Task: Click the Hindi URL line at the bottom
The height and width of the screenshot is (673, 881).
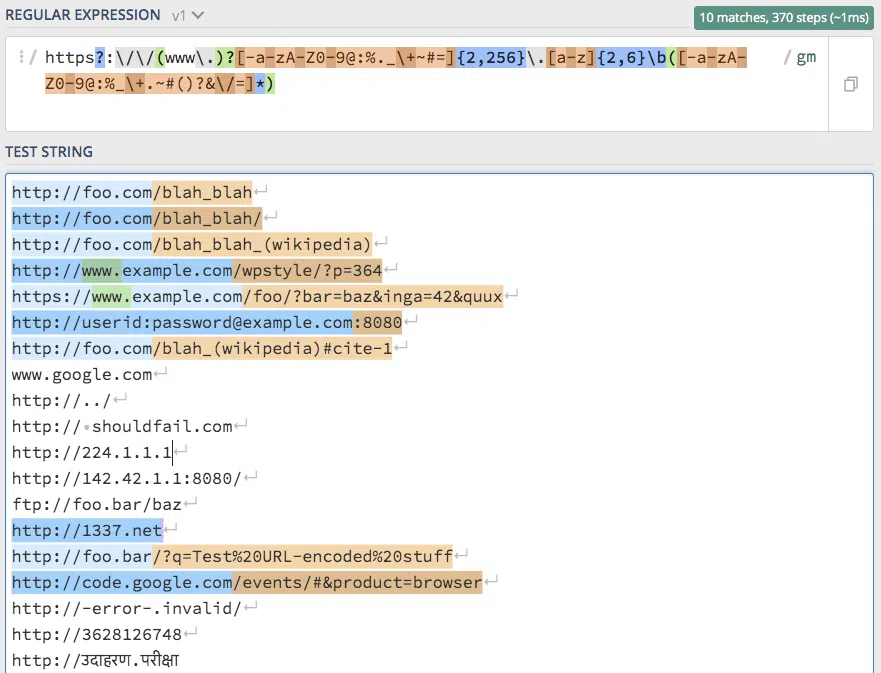Action: point(96,660)
